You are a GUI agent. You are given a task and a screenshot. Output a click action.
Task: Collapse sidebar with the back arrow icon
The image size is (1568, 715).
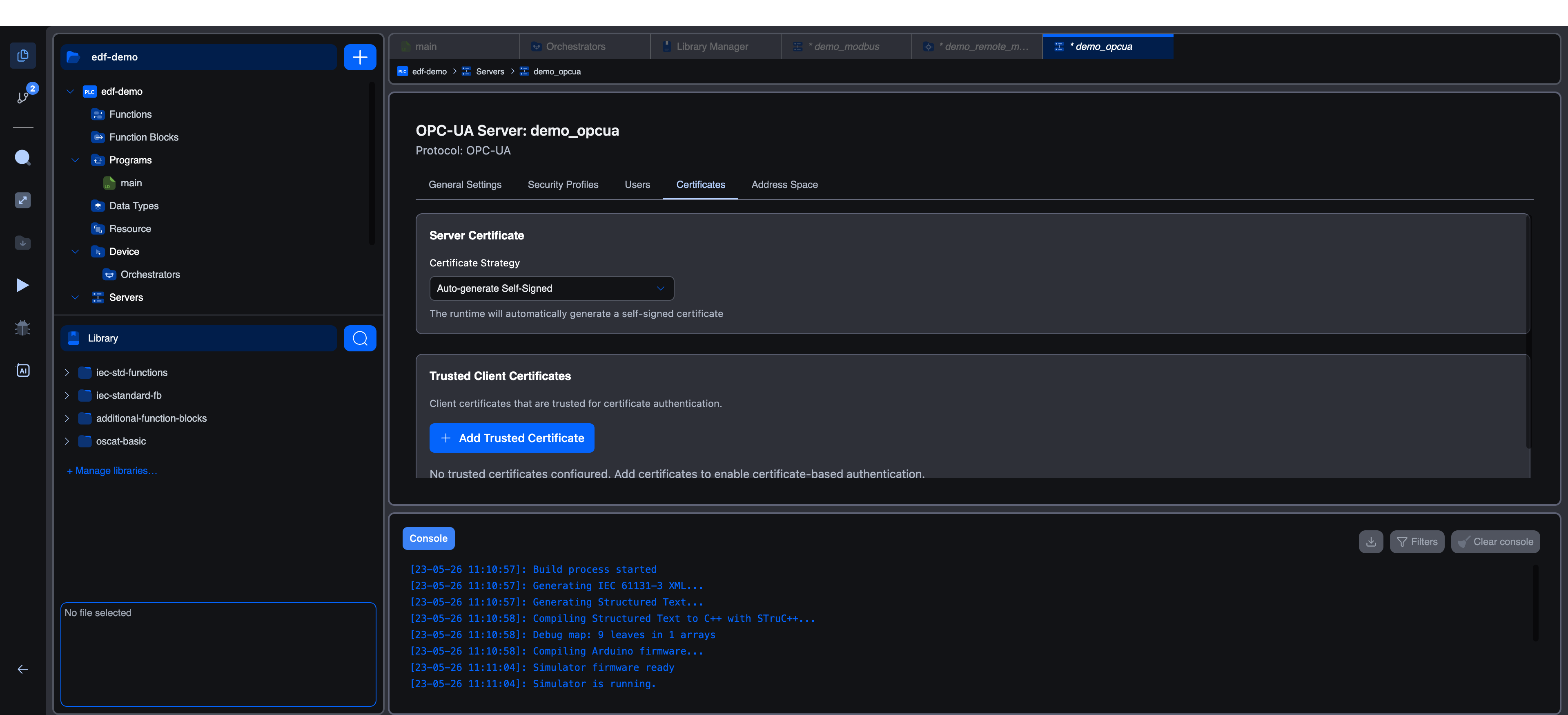[22, 669]
